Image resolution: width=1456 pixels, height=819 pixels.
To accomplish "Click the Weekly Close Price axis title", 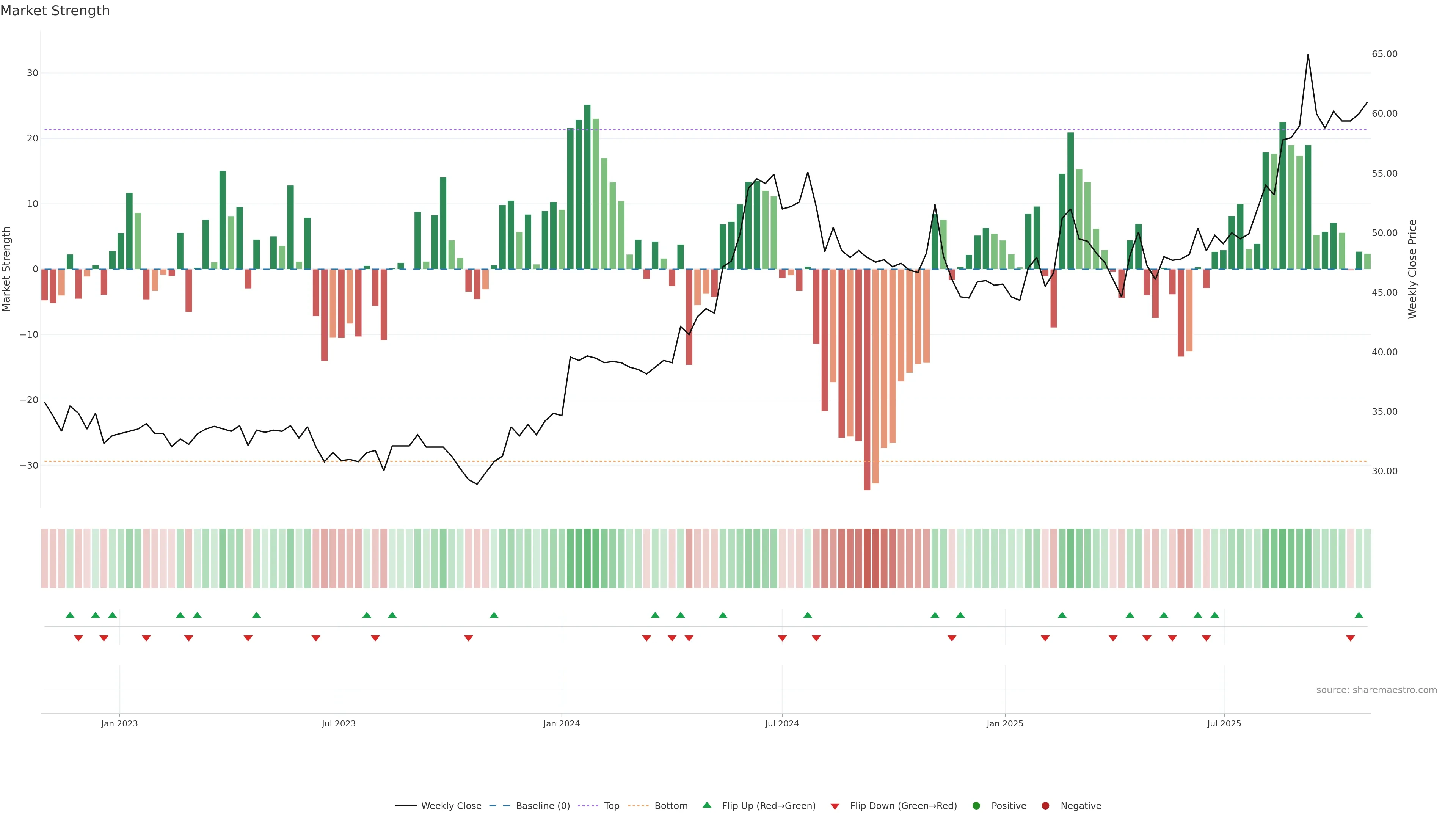I will coord(1412,269).
